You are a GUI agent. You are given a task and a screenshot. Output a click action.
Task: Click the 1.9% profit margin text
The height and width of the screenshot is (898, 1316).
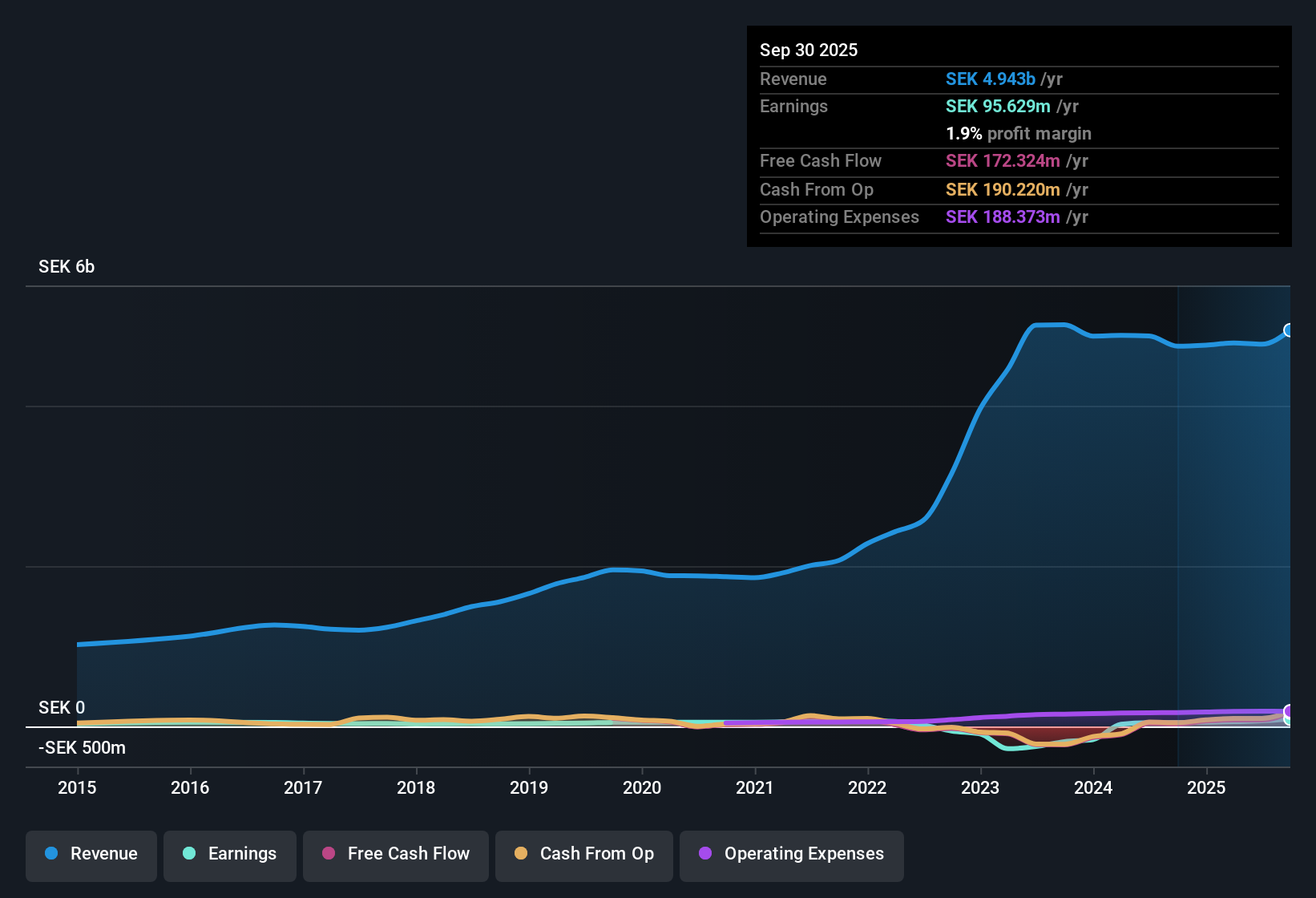[x=1019, y=134]
